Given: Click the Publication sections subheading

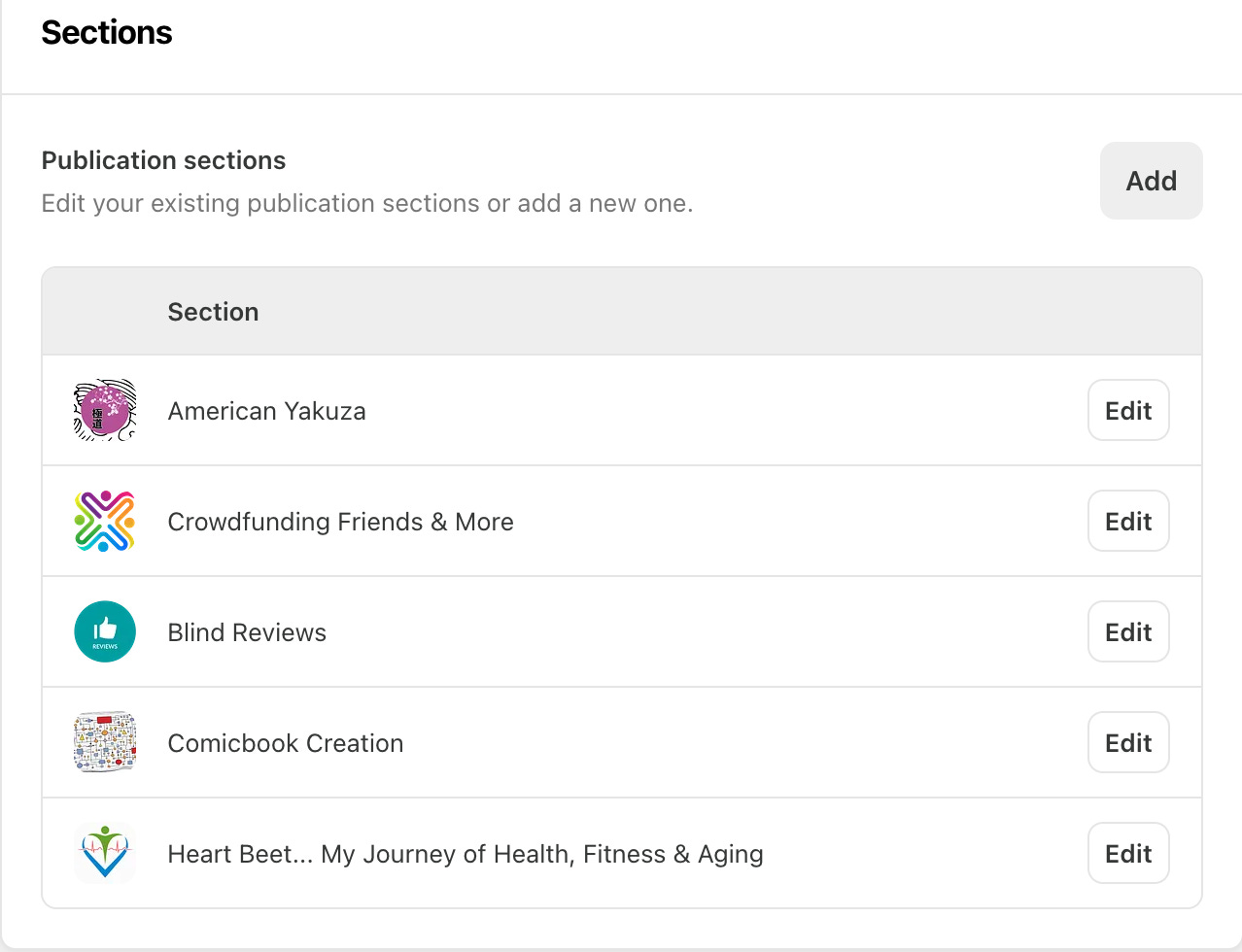Looking at the screenshot, I should (x=163, y=160).
